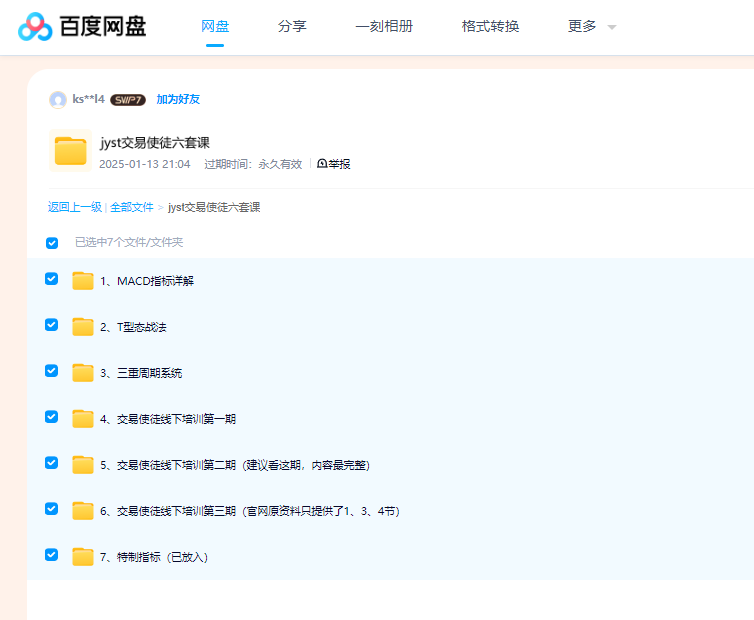Click the 加为好友 link
The image size is (754, 620).
tap(178, 100)
